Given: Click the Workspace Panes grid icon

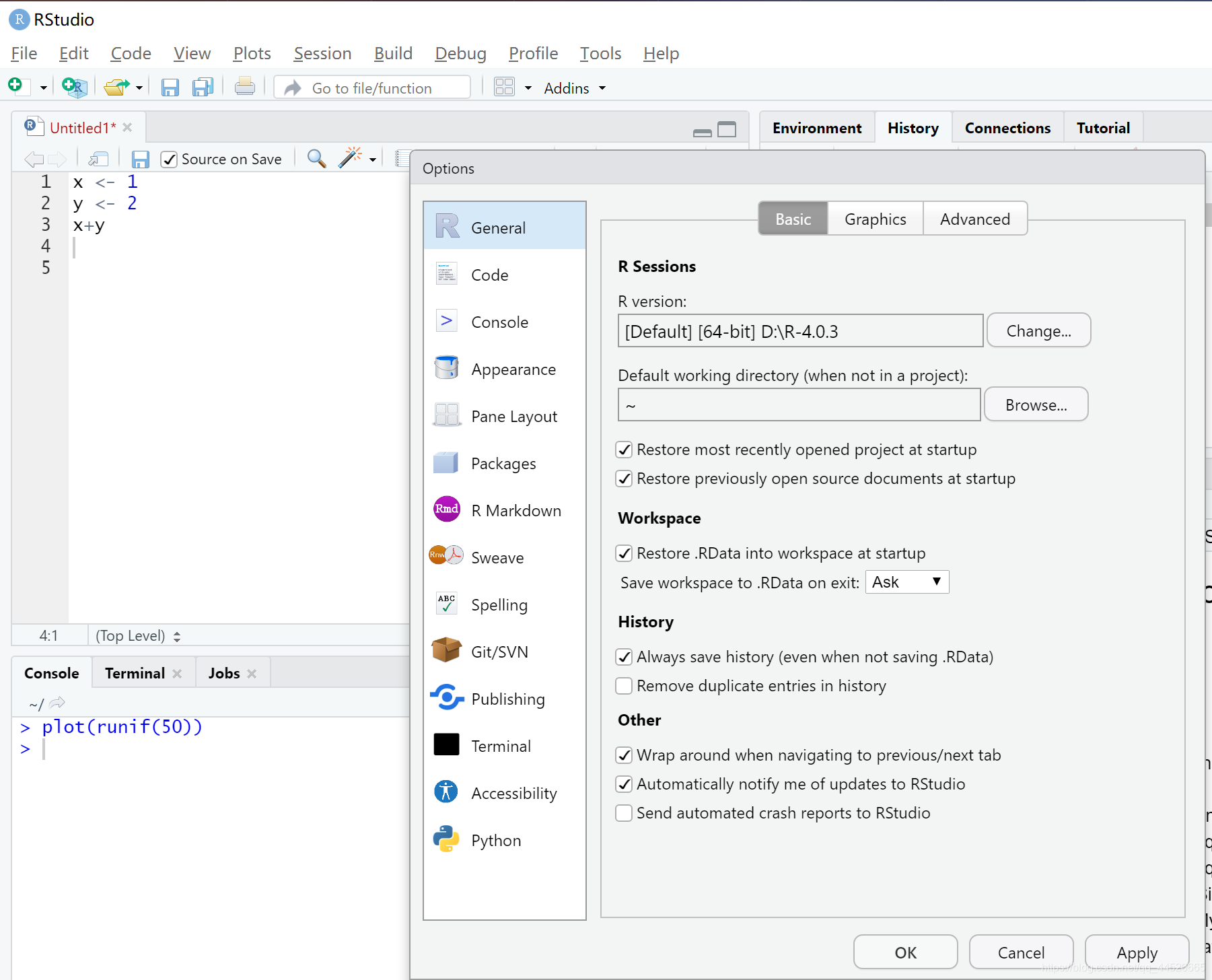Looking at the screenshot, I should (504, 87).
